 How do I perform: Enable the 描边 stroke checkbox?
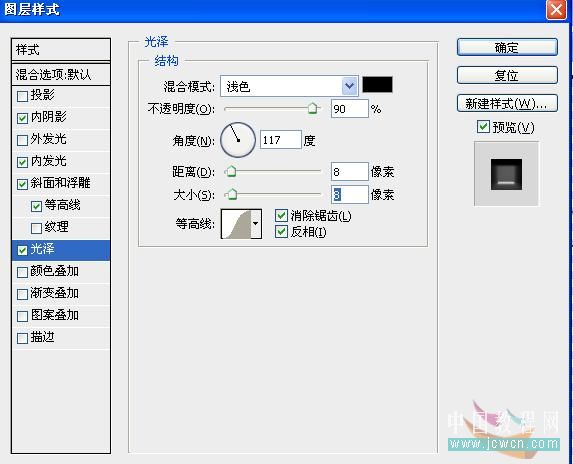[22, 338]
